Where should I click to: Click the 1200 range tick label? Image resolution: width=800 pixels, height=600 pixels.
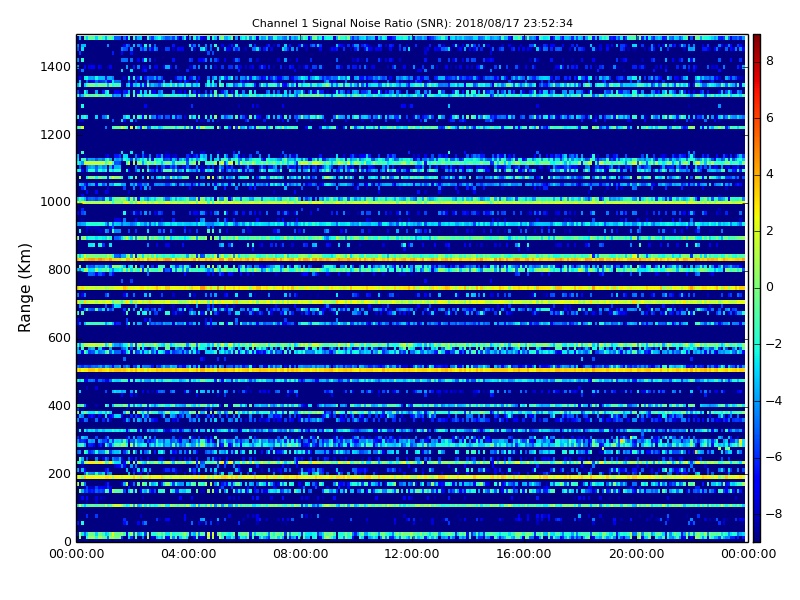tap(56, 135)
